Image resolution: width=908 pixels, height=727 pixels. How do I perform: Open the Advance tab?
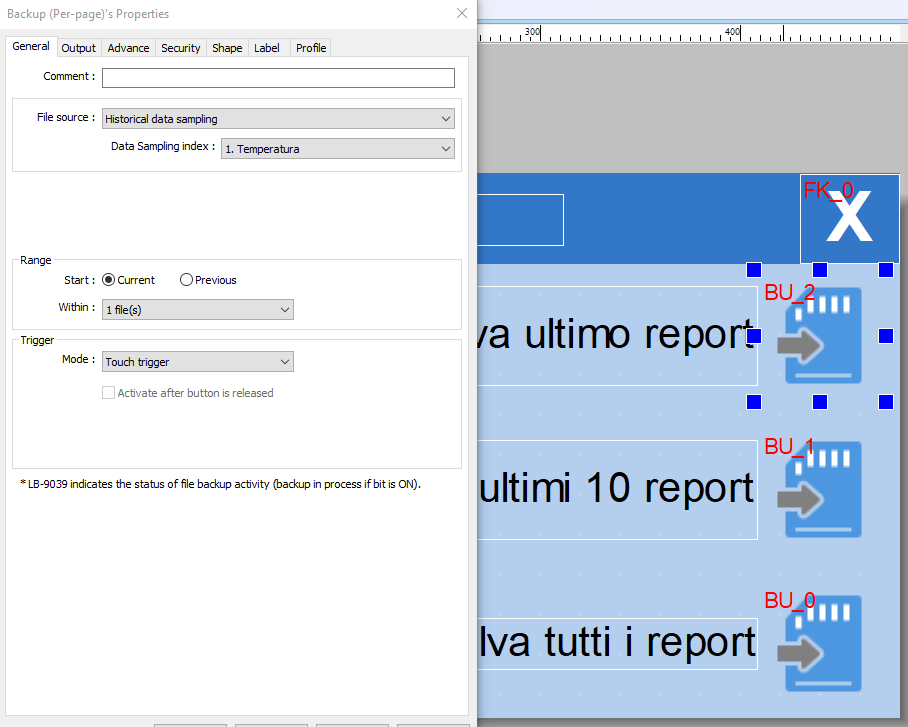coord(128,48)
